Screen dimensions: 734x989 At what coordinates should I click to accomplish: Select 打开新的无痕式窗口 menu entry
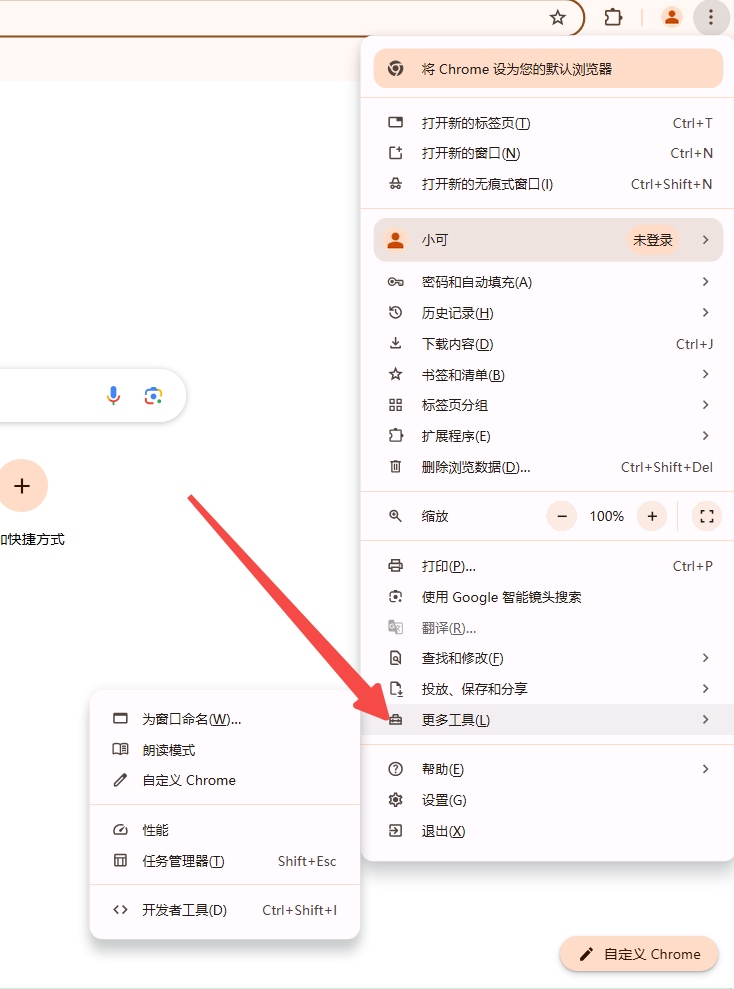(x=547, y=184)
